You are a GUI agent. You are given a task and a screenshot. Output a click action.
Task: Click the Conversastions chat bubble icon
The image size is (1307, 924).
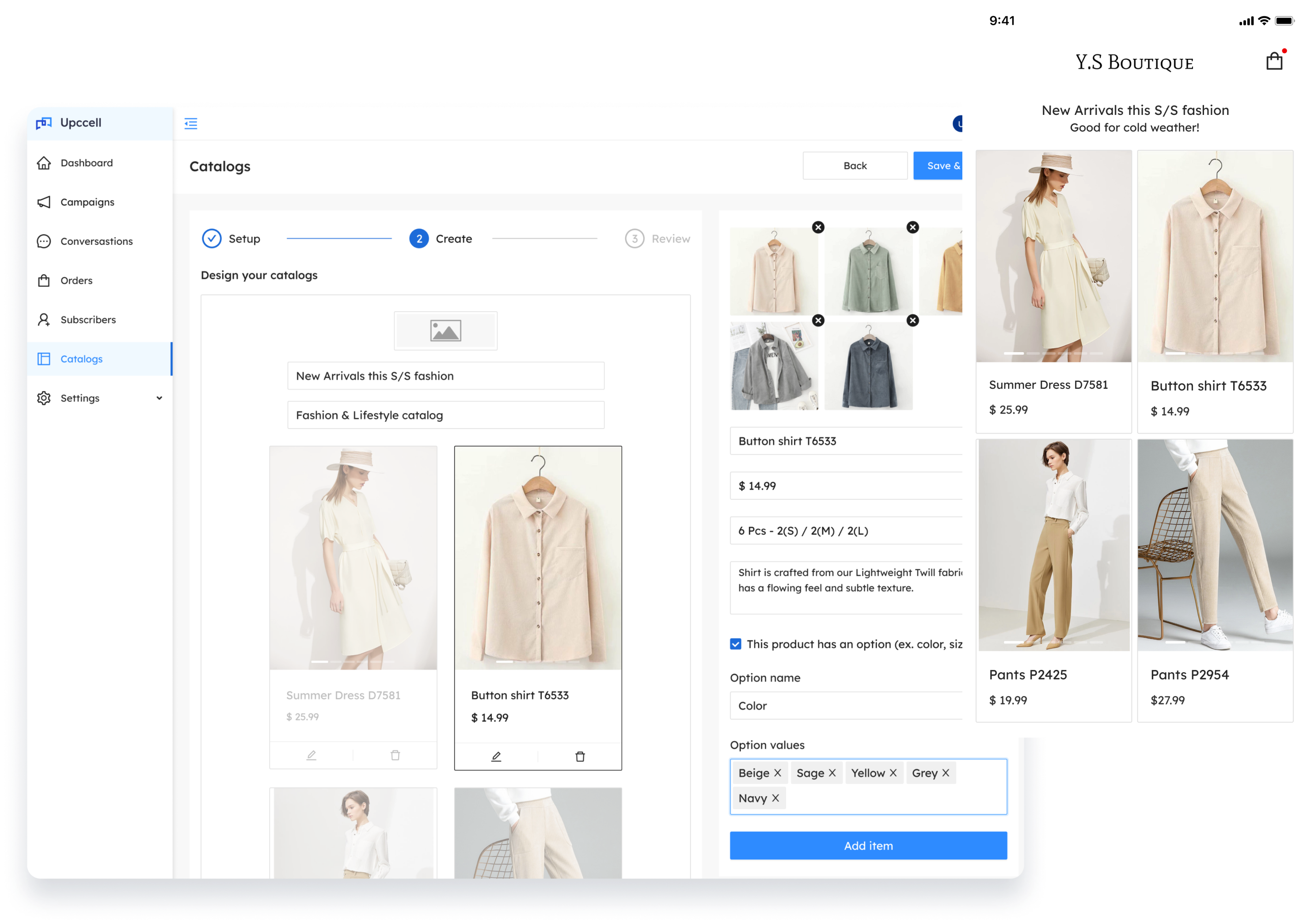coord(44,241)
